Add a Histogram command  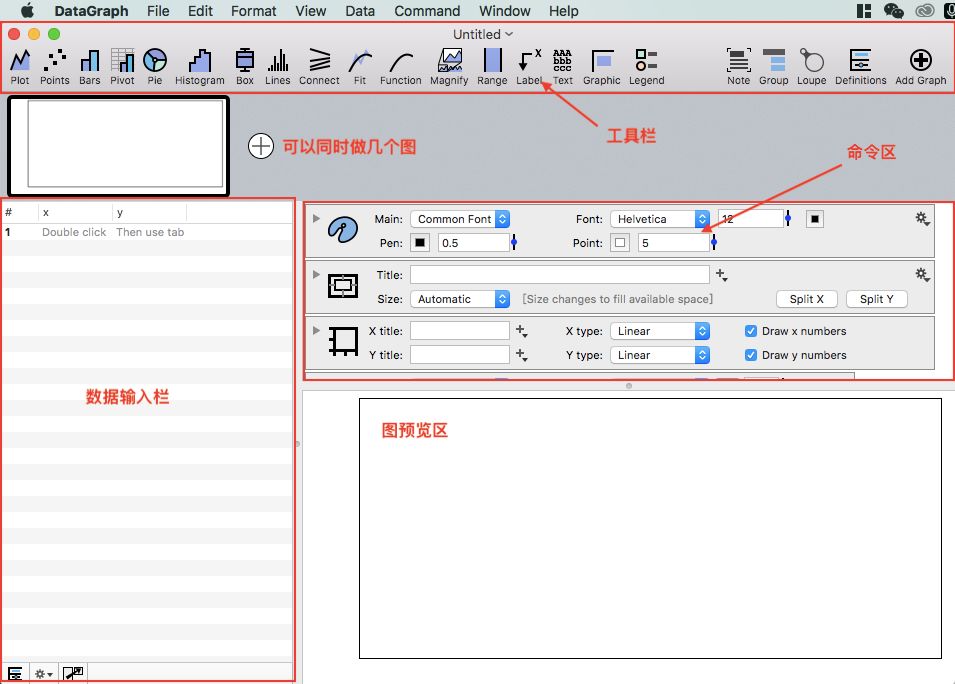pyautogui.click(x=200, y=66)
